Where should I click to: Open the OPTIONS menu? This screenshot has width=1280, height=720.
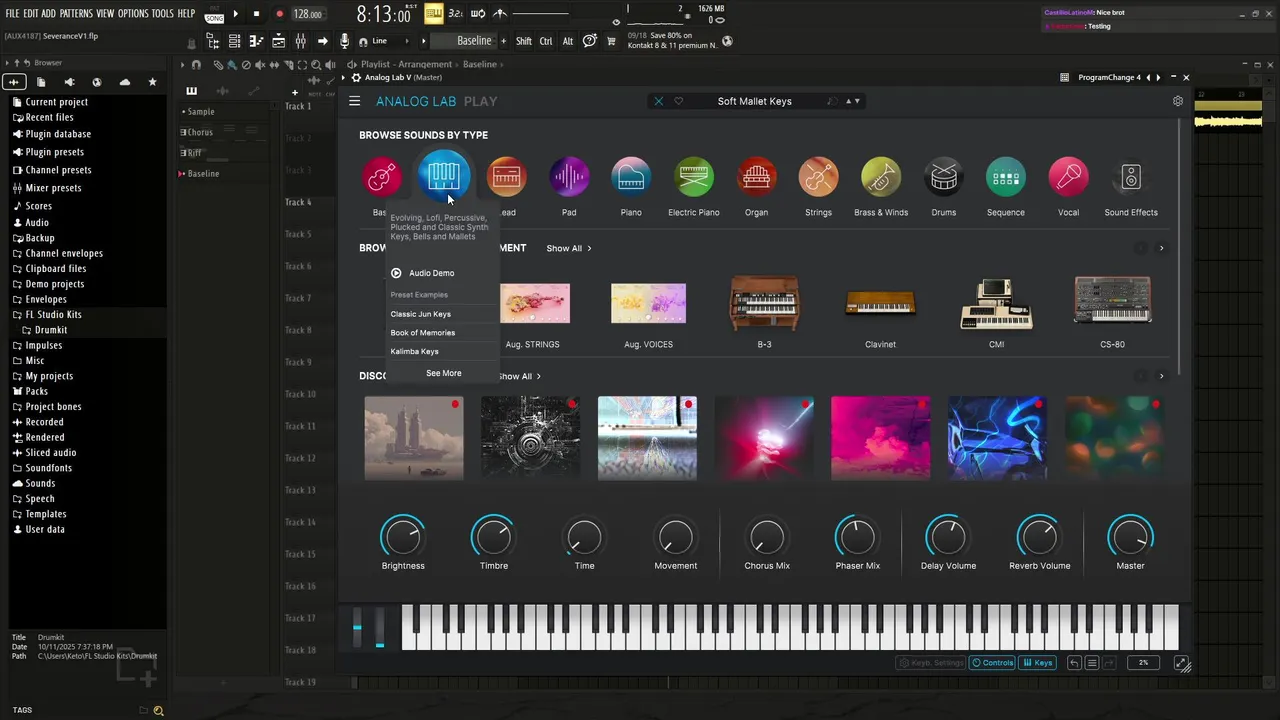133,14
